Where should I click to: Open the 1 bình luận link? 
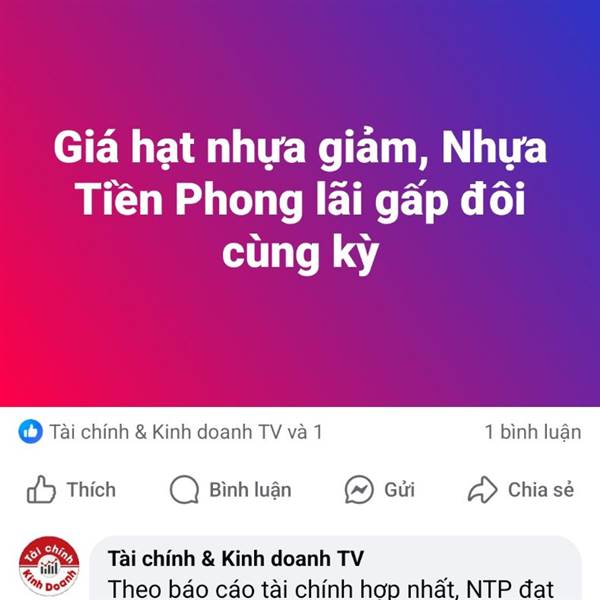(533, 432)
